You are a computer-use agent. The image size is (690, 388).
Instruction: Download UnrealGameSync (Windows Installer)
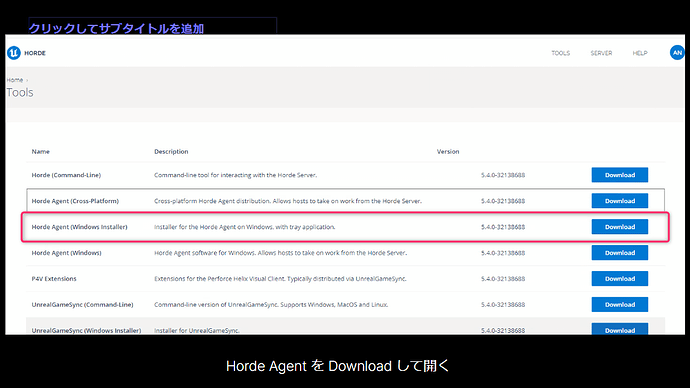point(620,329)
